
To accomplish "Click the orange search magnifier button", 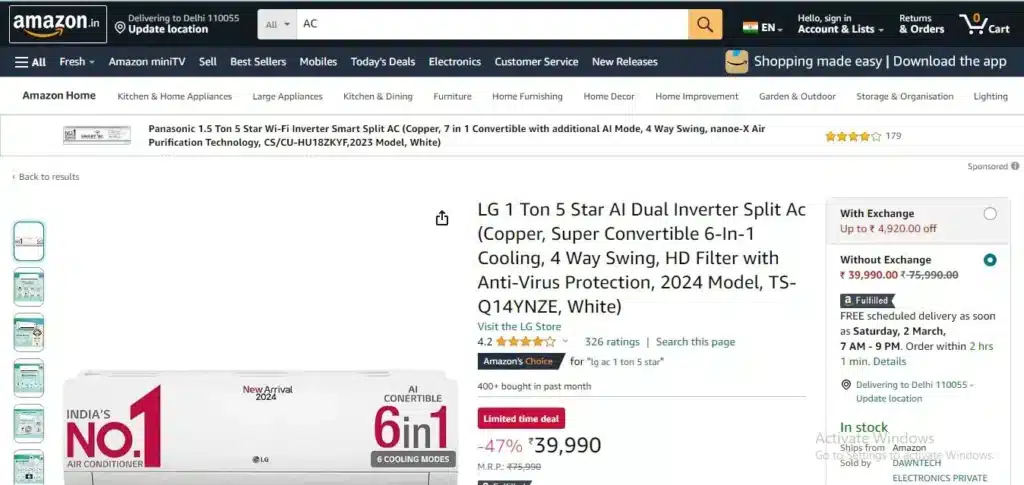I will point(705,24).
